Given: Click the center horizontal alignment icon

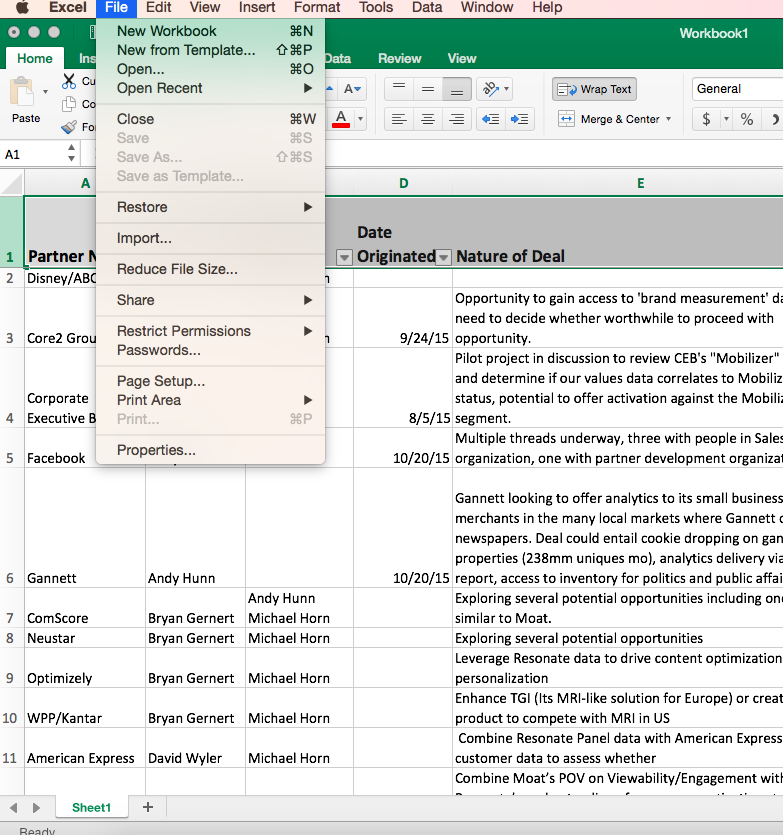Looking at the screenshot, I should pos(428,119).
